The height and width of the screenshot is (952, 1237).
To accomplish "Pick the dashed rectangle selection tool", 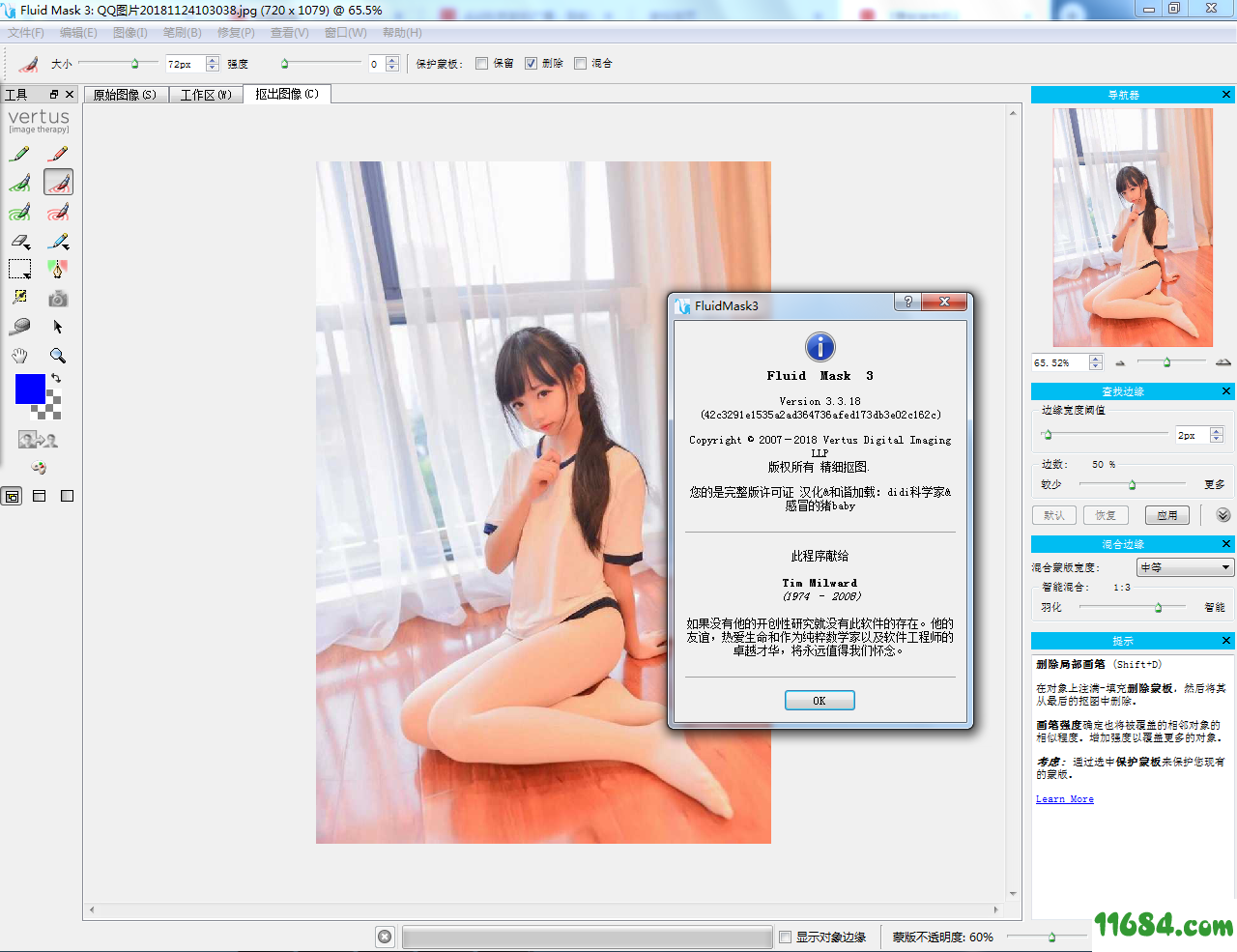I will click(20, 269).
